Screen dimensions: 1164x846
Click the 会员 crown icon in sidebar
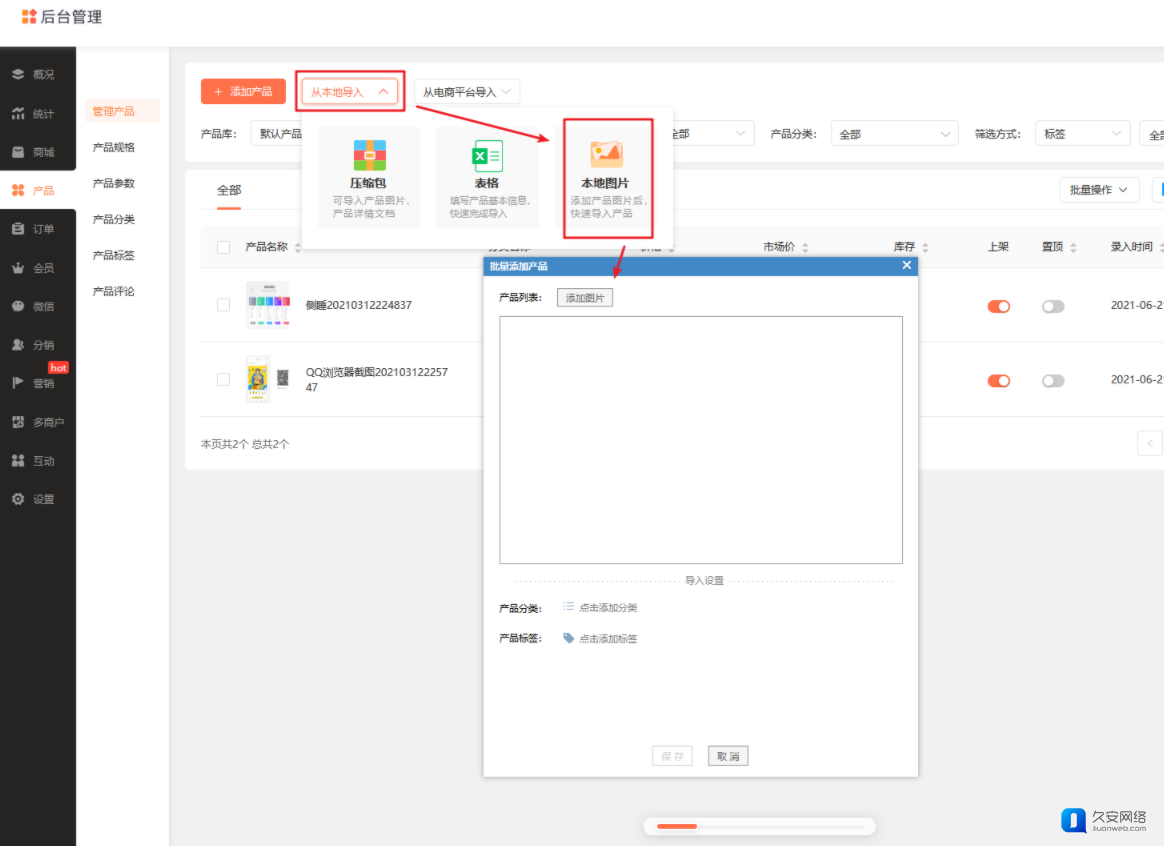point(18,268)
